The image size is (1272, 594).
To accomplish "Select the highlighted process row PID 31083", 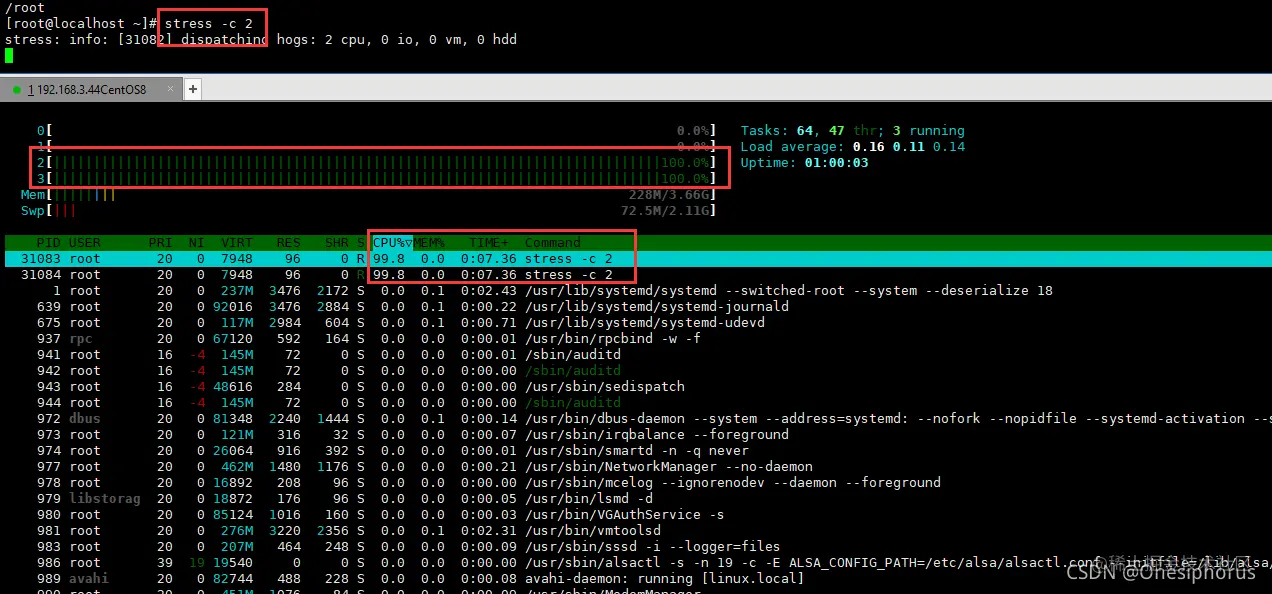I will tap(636, 258).
